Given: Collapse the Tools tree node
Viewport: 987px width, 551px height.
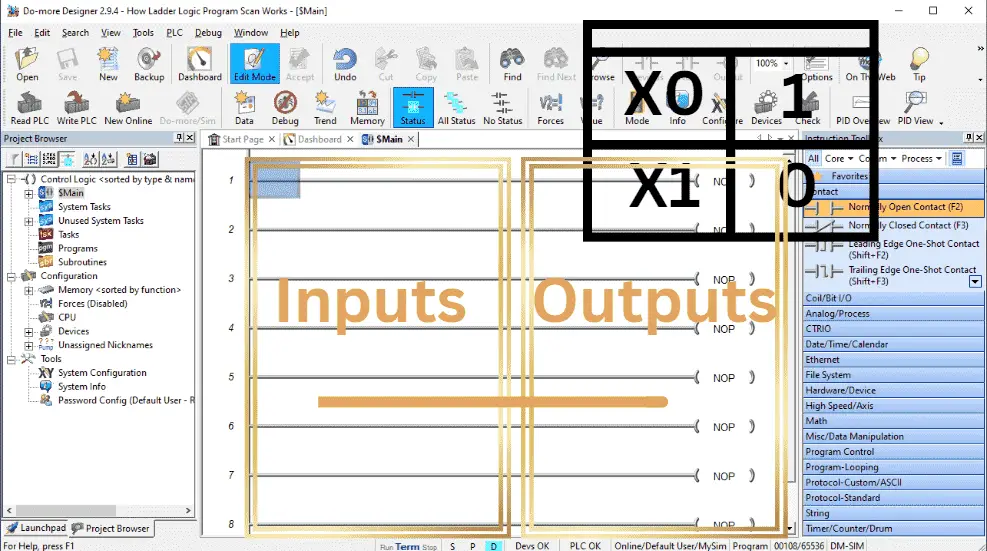Looking at the screenshot, I should 11,360.
